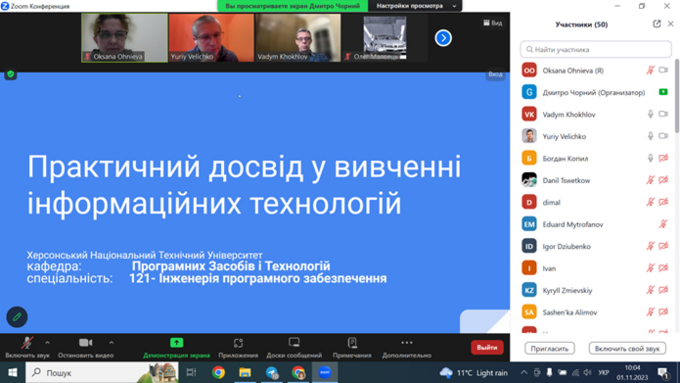Open the Настройки просмотра dropdown

point(415,6)
